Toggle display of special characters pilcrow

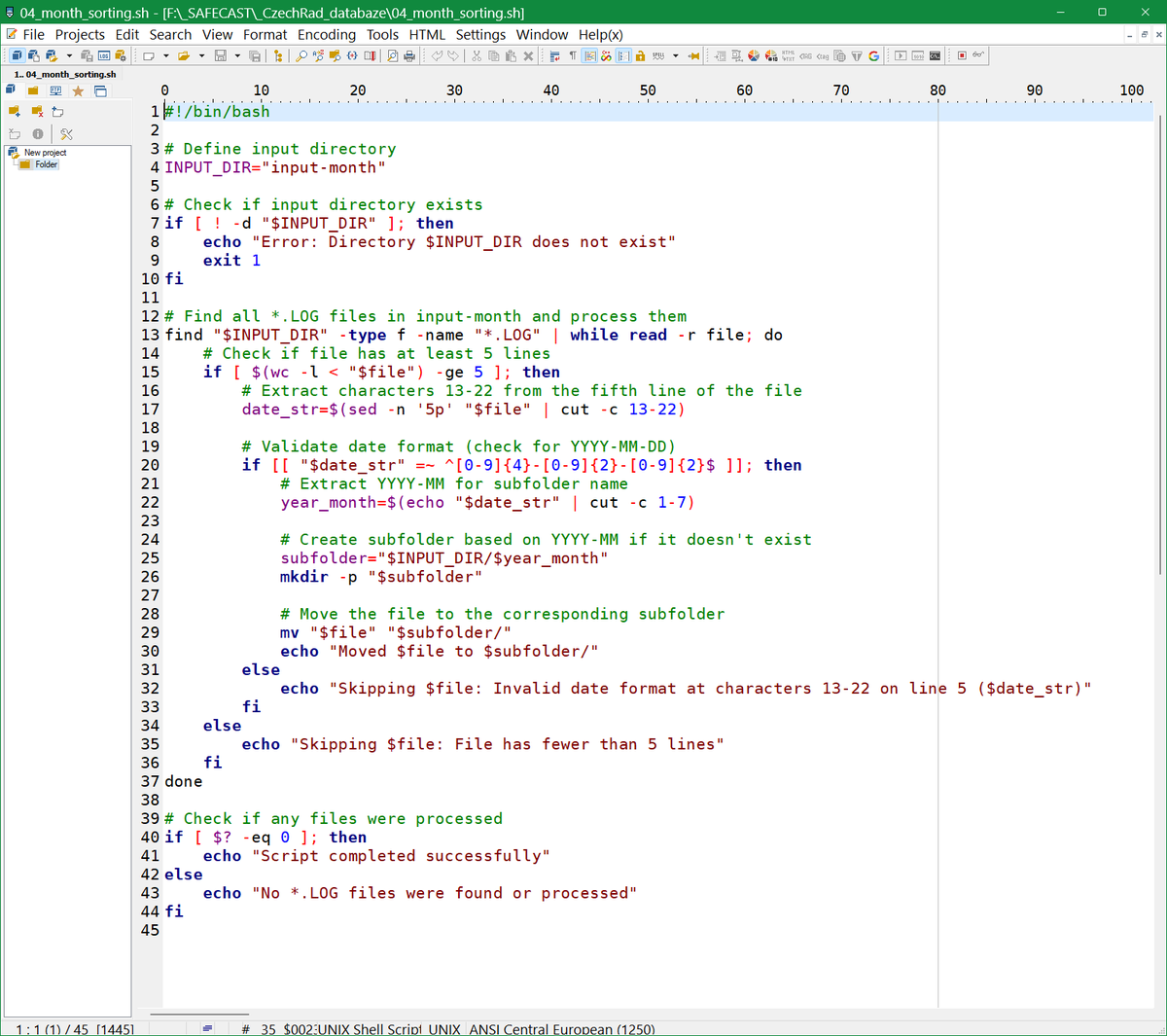pyautogui.click(x=573, y=56)
